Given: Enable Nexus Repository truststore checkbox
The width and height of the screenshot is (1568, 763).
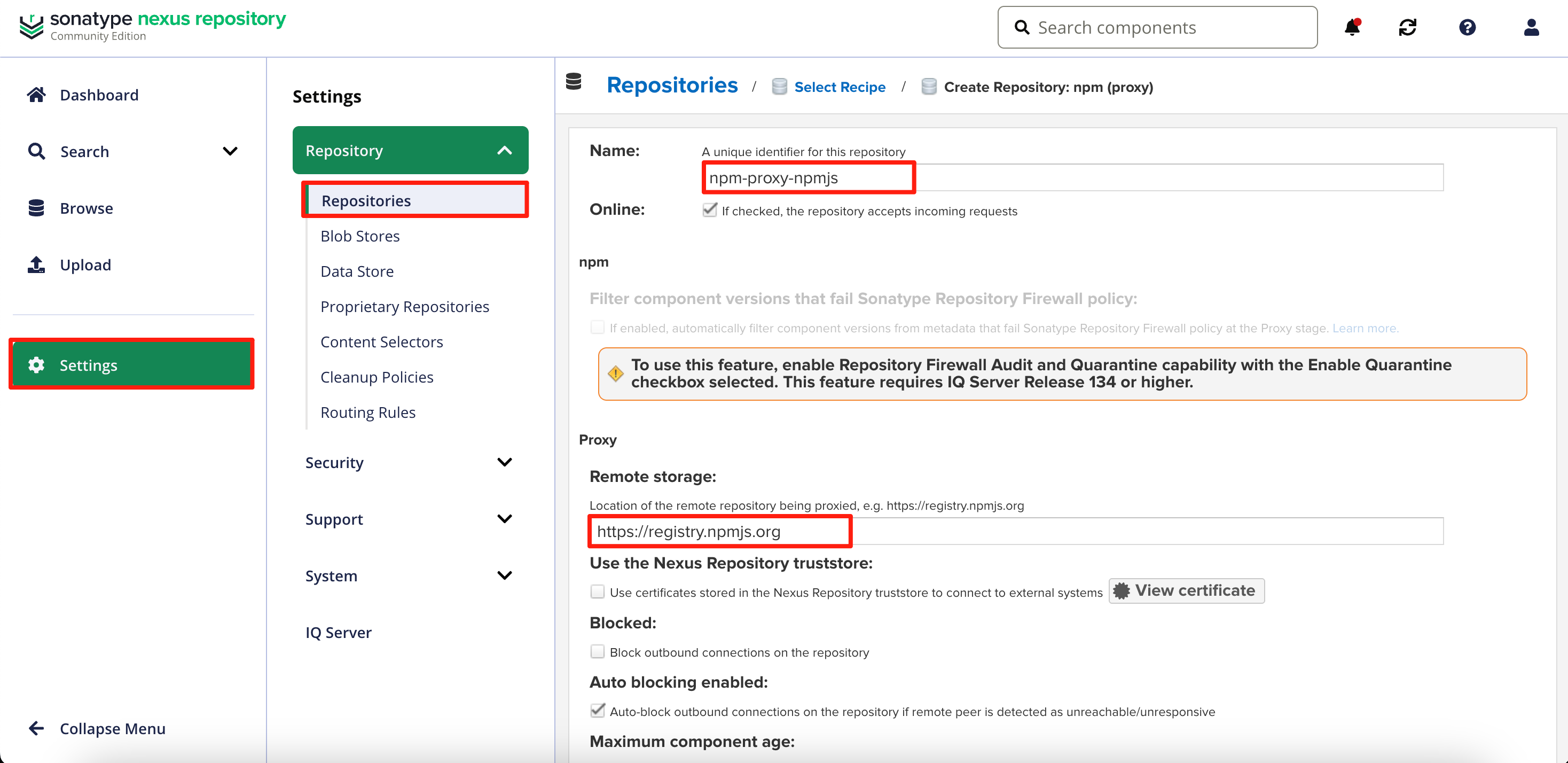Looking at the screenshot, I should coord(598,592).
